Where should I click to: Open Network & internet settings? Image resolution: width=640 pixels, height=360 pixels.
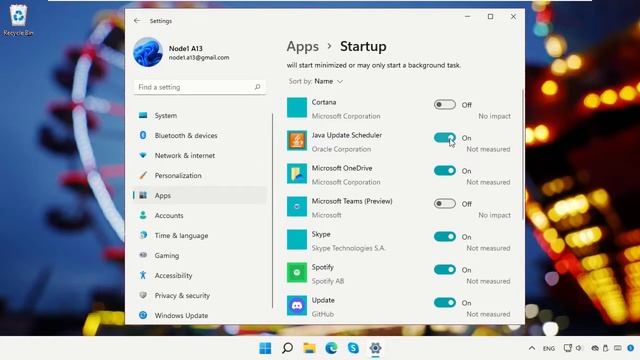(200, 156)
